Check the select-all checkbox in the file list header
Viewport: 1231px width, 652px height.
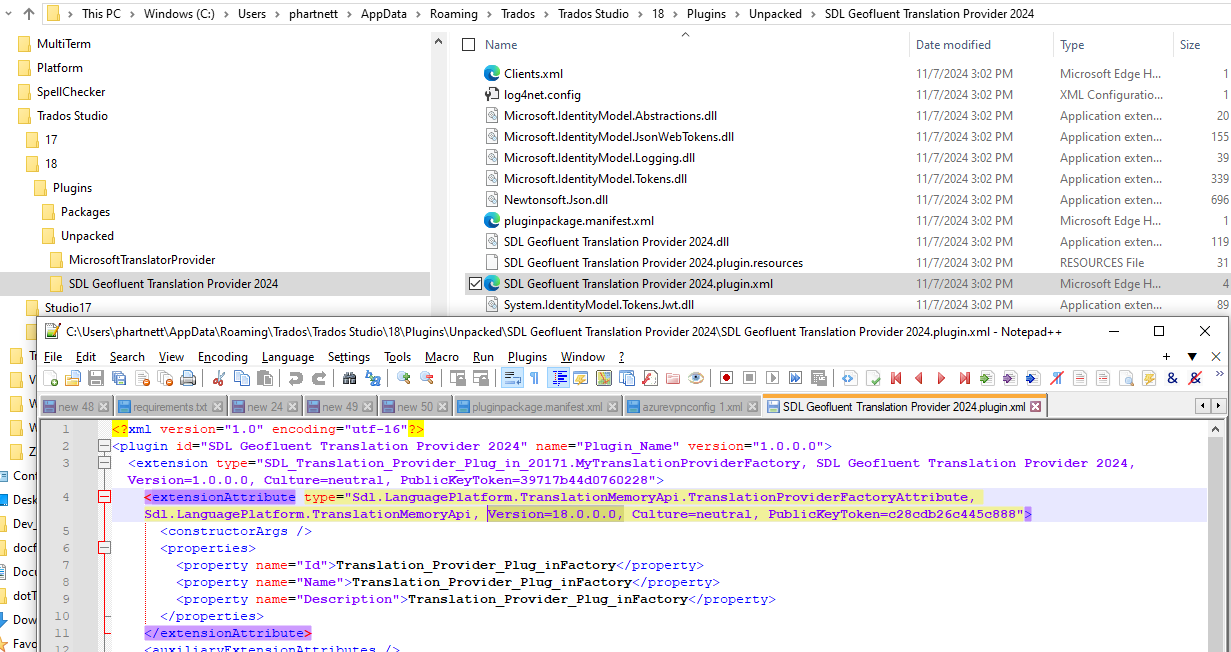click(467, 44)
